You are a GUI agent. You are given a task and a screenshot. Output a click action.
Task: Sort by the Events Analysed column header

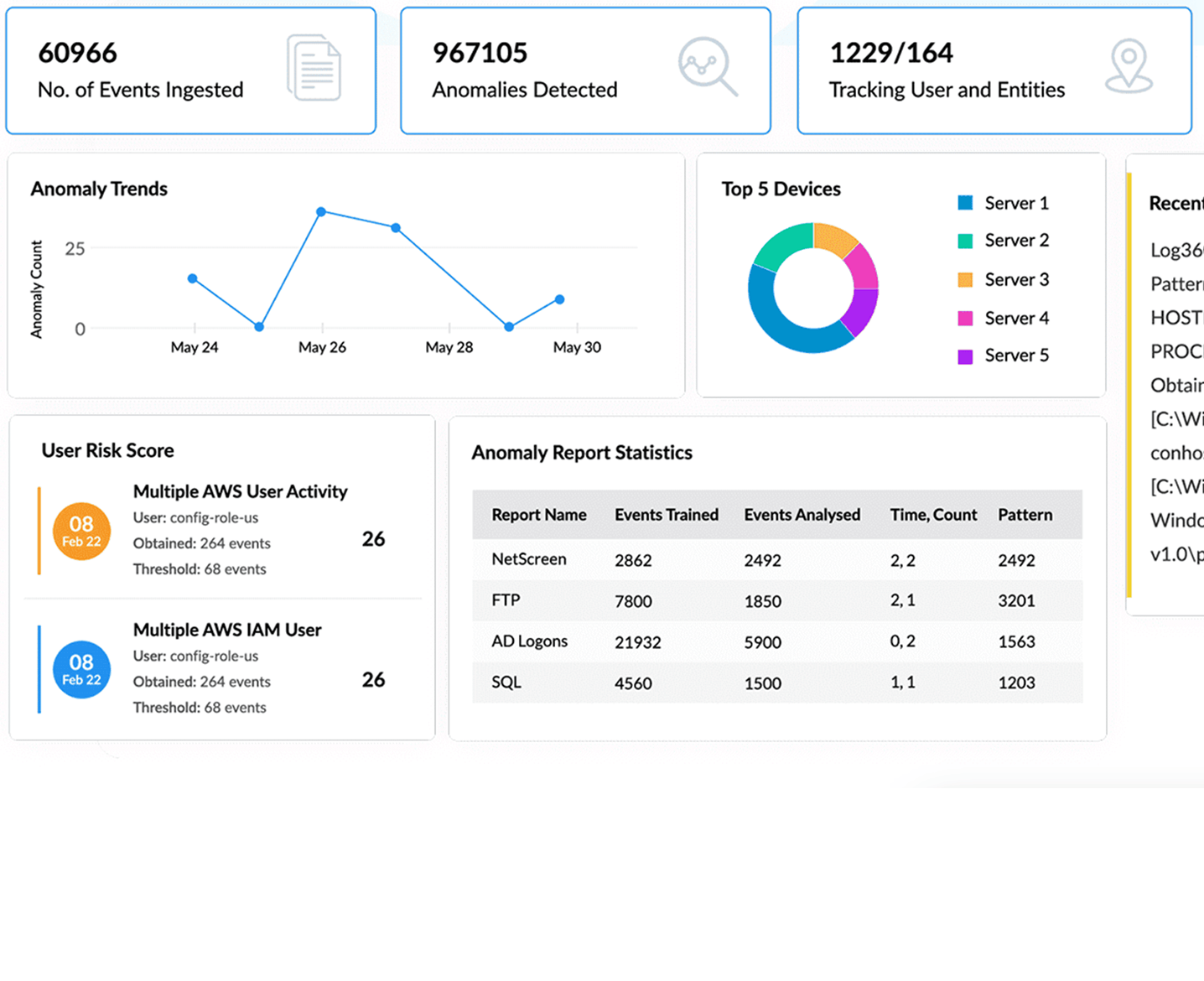(802, 515)
